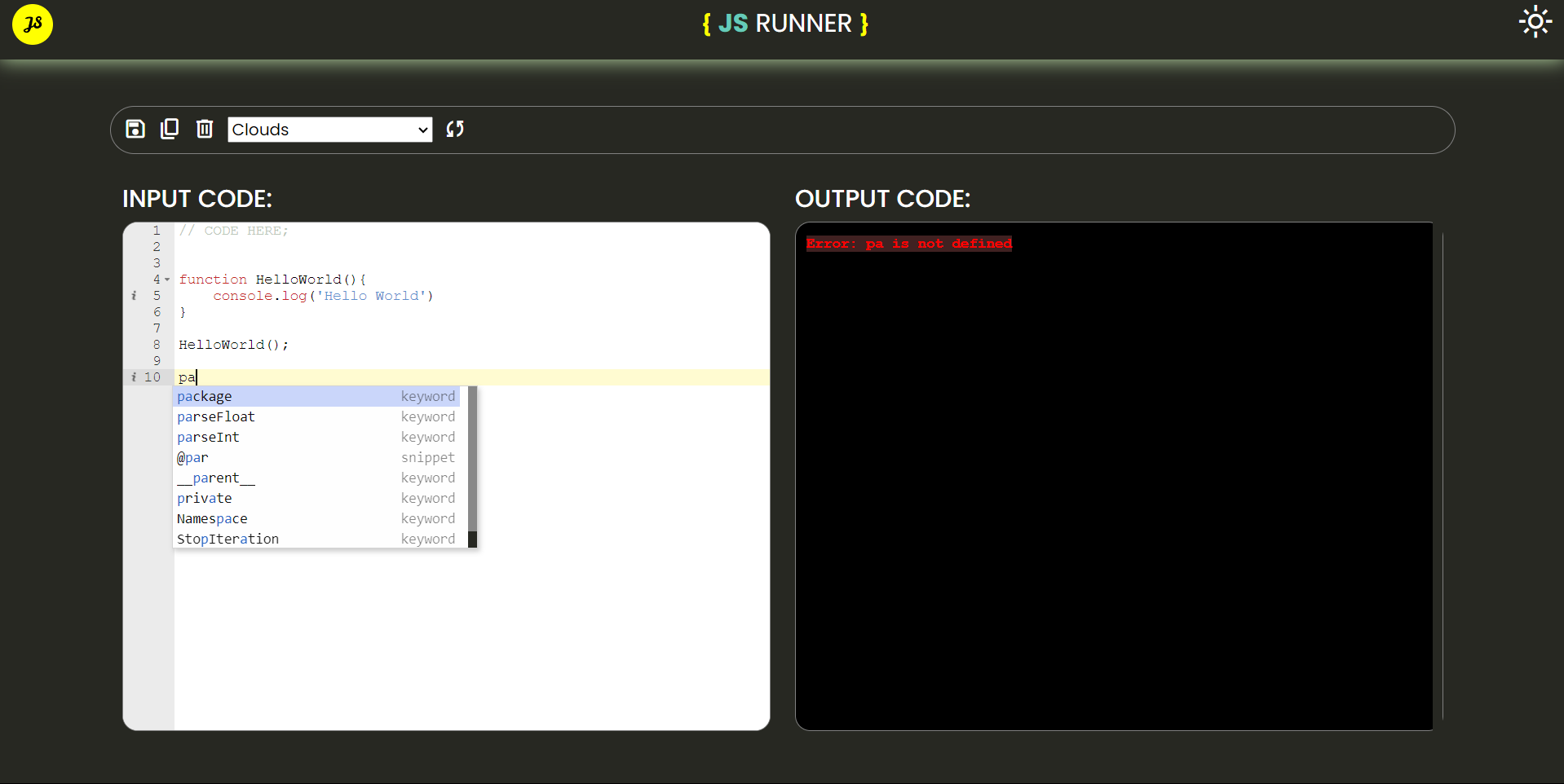Select the __parent__ autocomplete suggestion
Image resolution: width=1564 pixels, height=784 pixels.
[317, 478]
